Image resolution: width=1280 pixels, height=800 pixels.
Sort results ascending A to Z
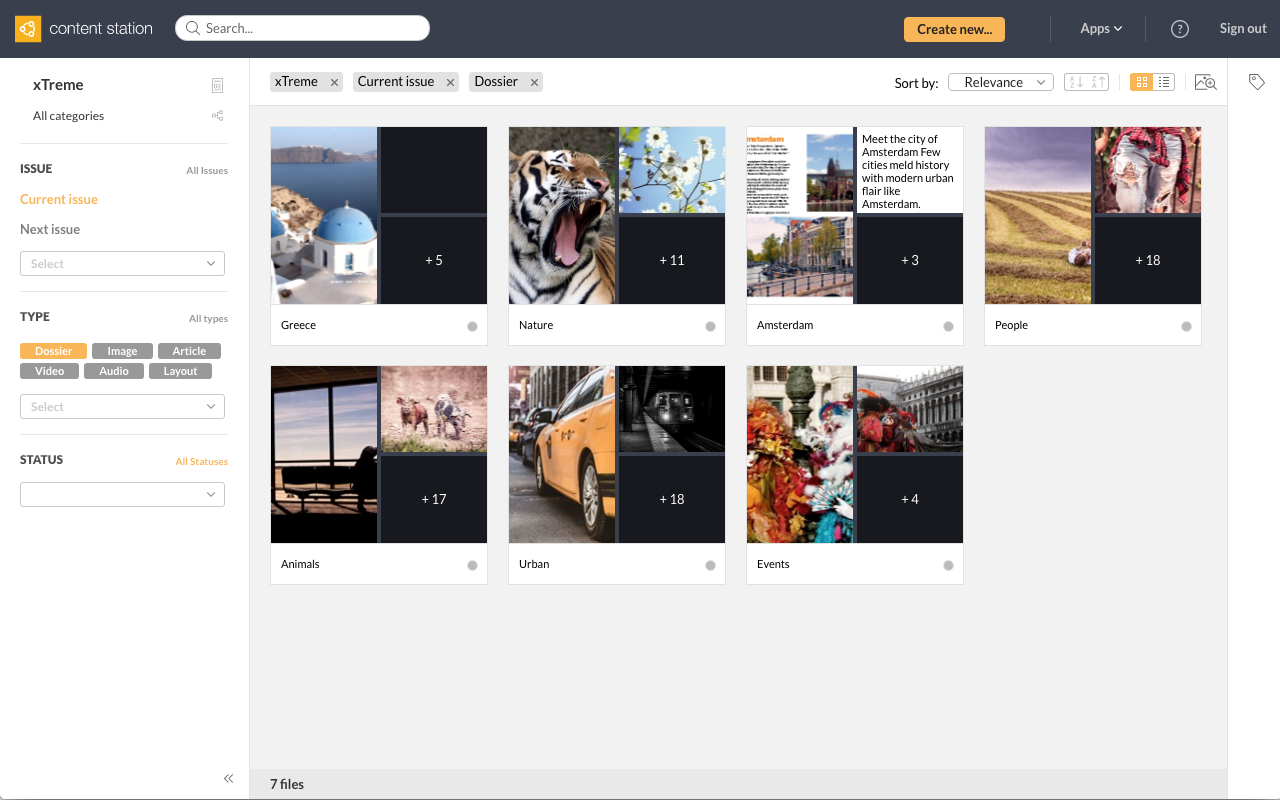coord(1078,81)
